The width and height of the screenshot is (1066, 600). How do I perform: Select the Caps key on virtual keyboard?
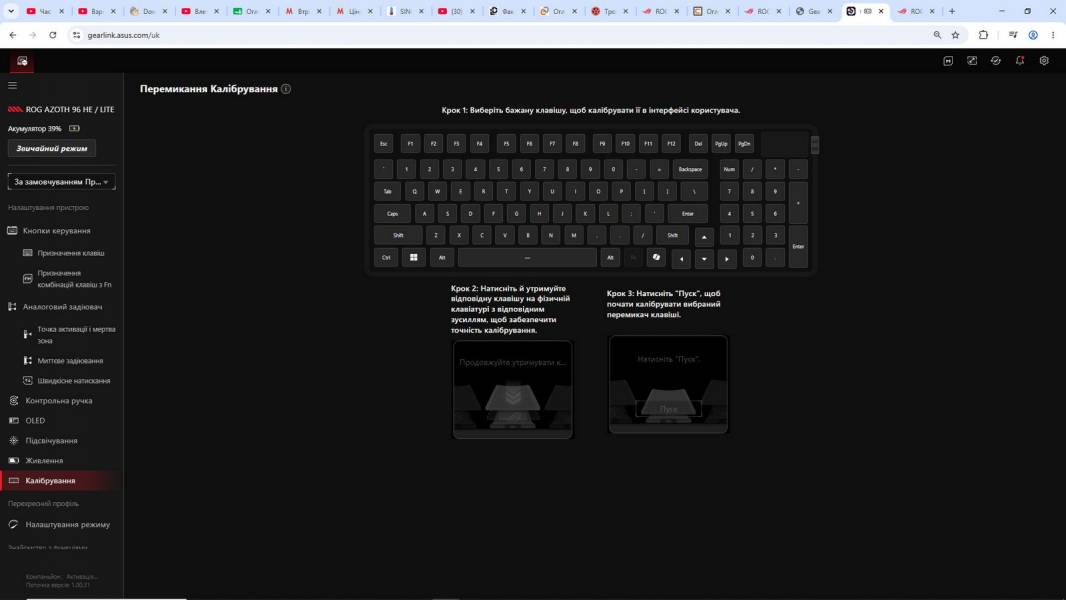coord(392,213)
